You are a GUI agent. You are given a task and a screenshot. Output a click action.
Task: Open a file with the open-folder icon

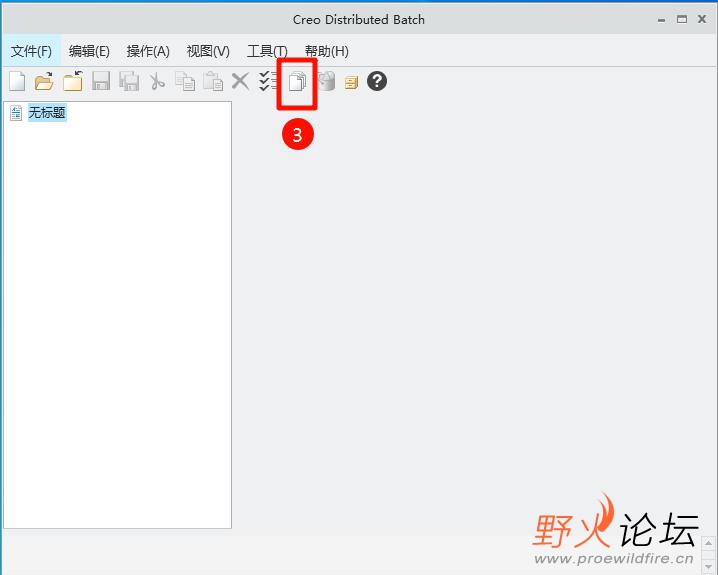(x=44, y=81)
